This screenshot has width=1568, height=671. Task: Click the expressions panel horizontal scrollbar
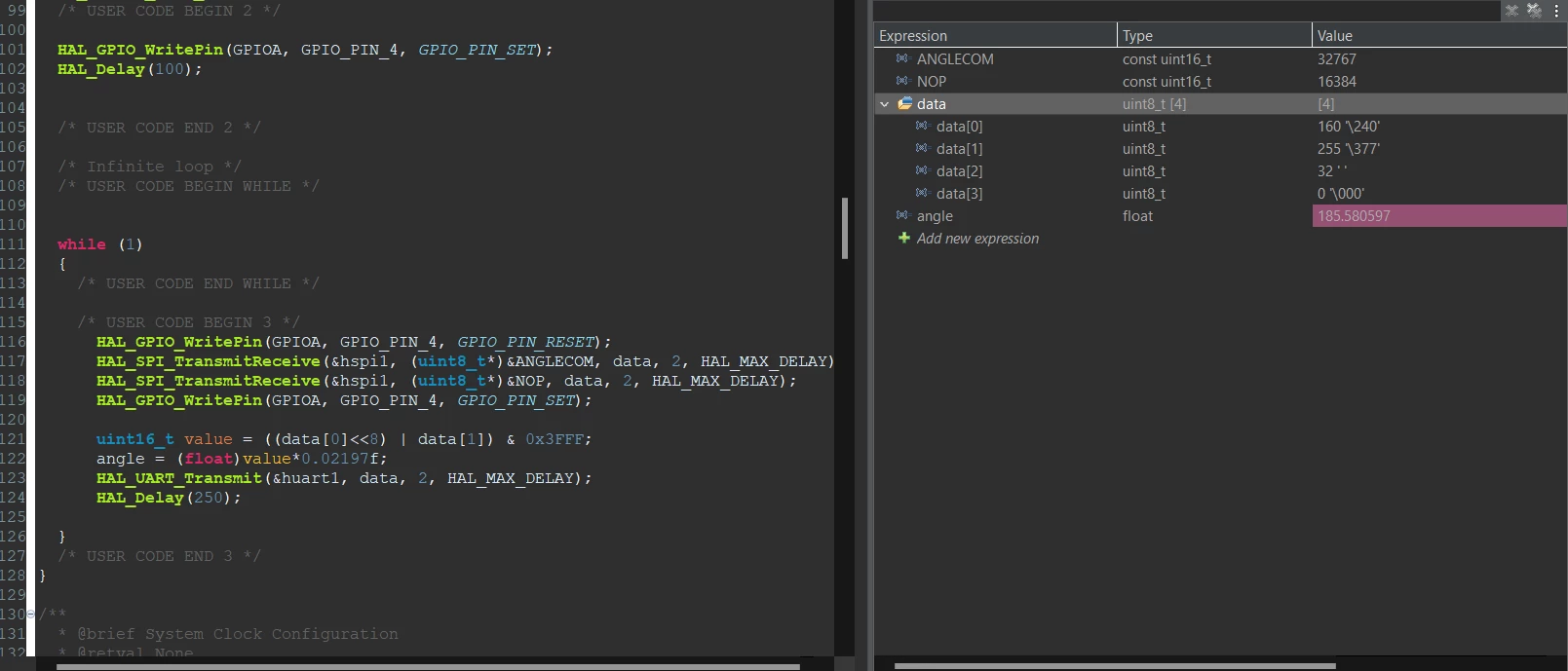(1115, 666)
